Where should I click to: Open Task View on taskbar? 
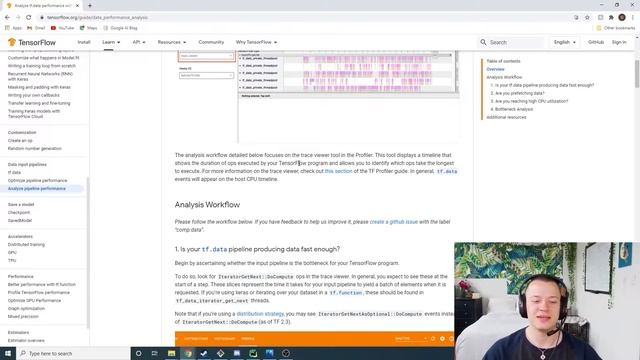(155, 353)
